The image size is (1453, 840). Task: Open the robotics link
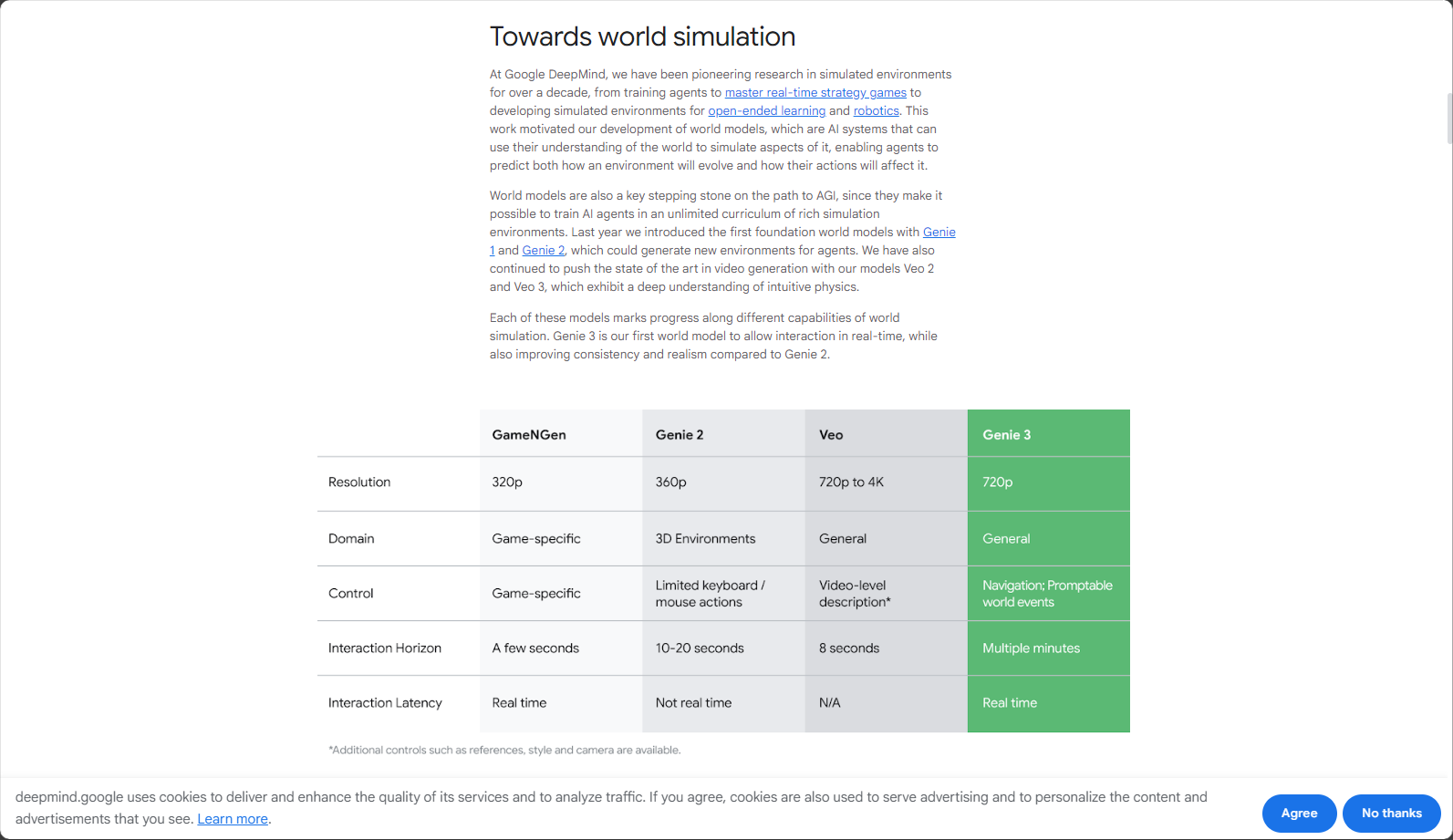point(876,110)
